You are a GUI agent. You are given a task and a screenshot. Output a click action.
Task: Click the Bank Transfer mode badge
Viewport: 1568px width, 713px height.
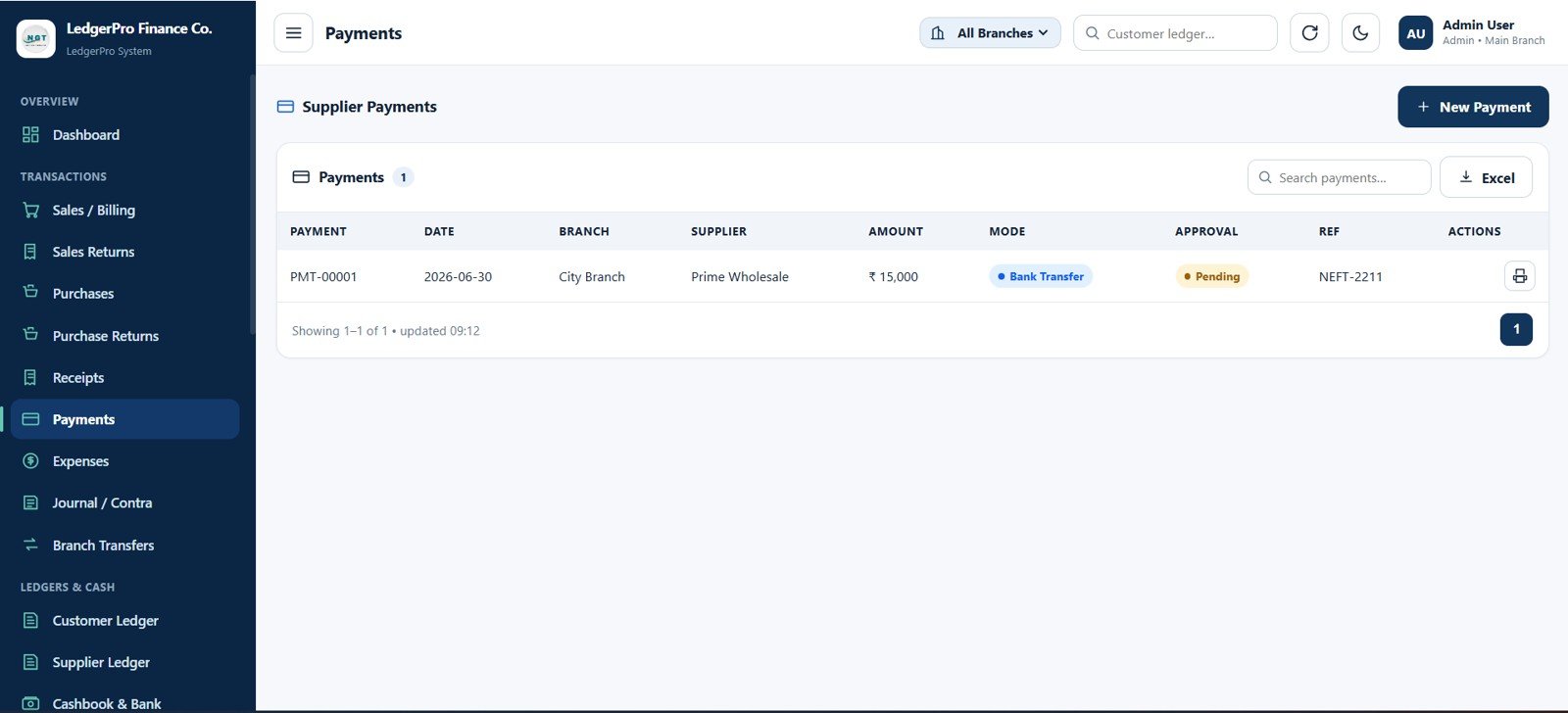tap(1041, 276)
